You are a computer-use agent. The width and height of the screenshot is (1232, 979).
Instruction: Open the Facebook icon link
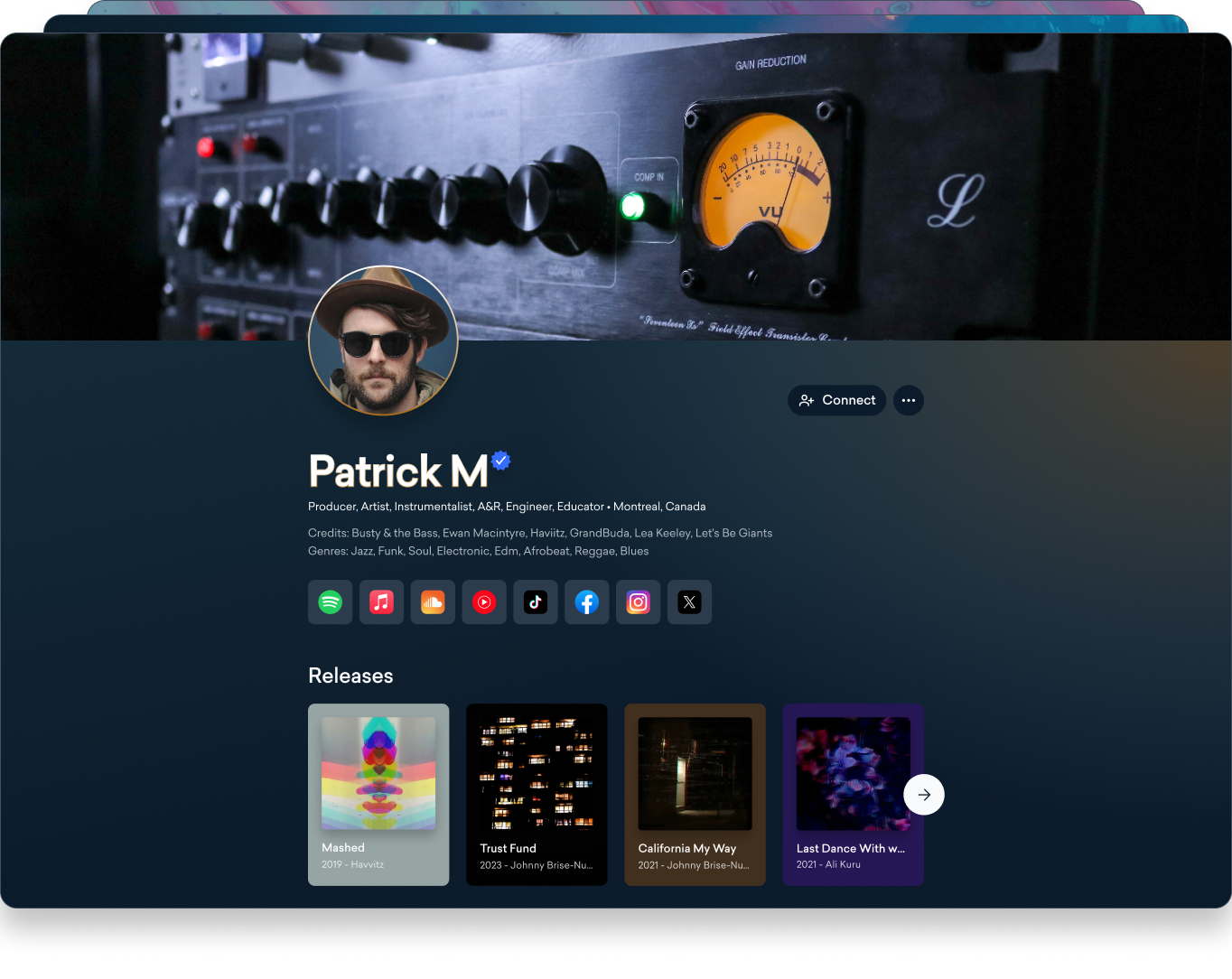click(587, 602)
